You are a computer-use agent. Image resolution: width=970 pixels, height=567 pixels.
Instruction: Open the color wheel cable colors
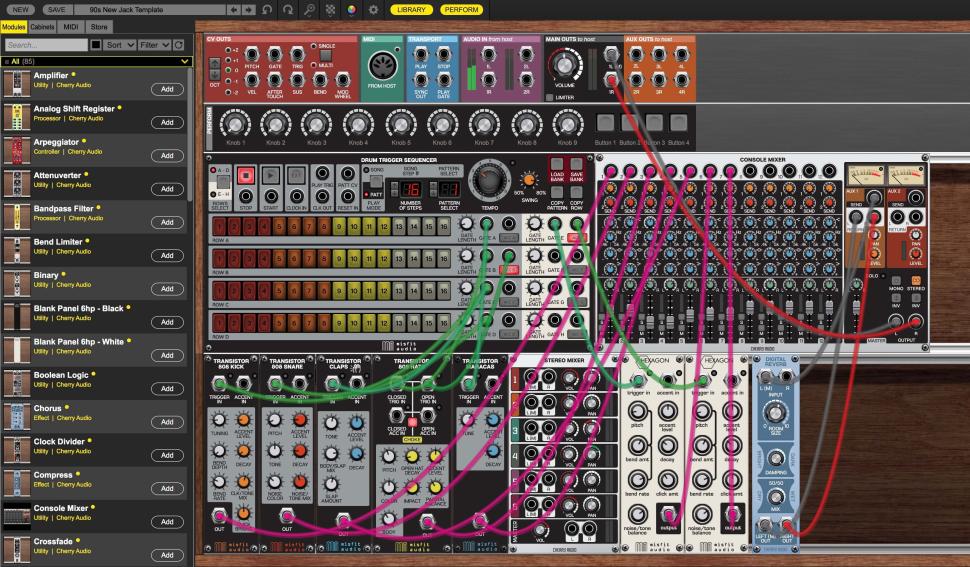click(x=351, y=10)
